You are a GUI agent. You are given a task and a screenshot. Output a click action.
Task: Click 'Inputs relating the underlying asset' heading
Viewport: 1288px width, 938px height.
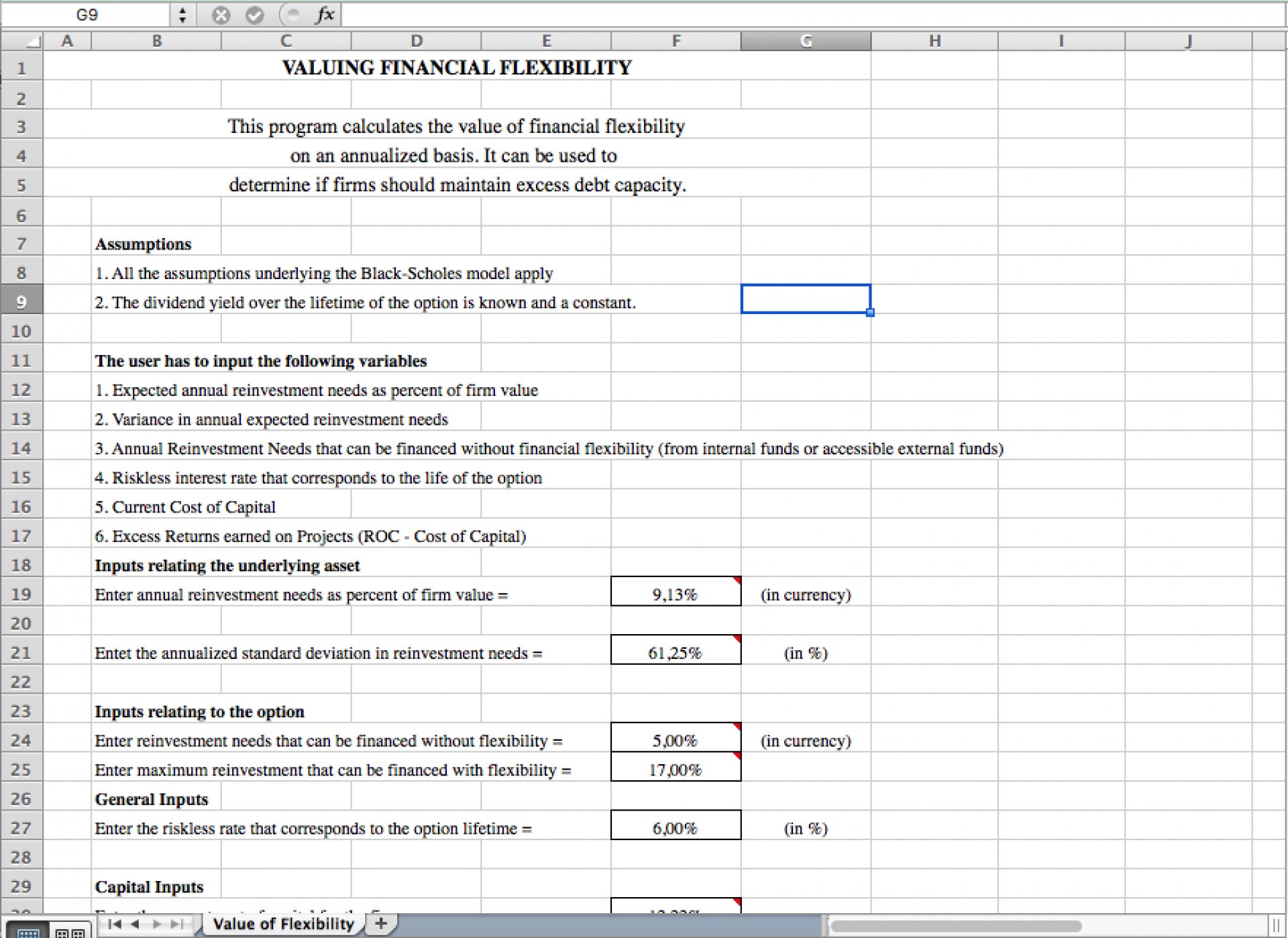pyautogui.click(x=227, y=566)
